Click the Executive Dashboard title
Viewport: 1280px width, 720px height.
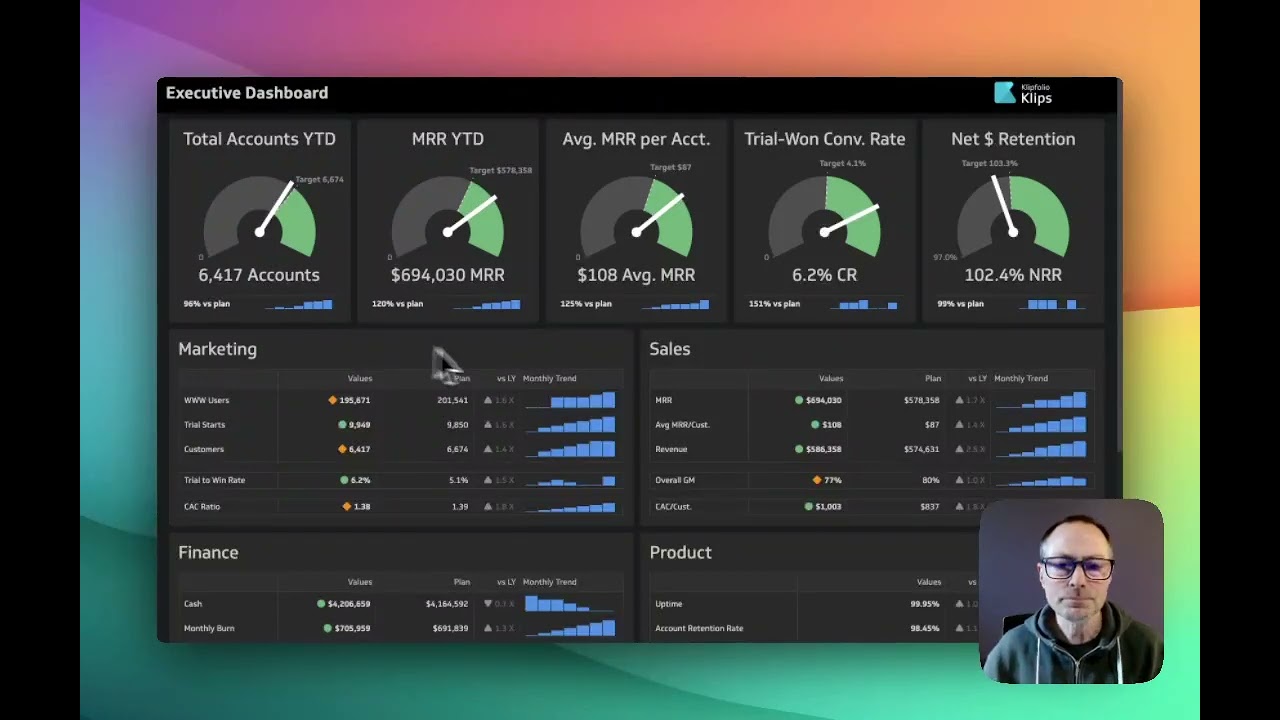click(246, 93)
